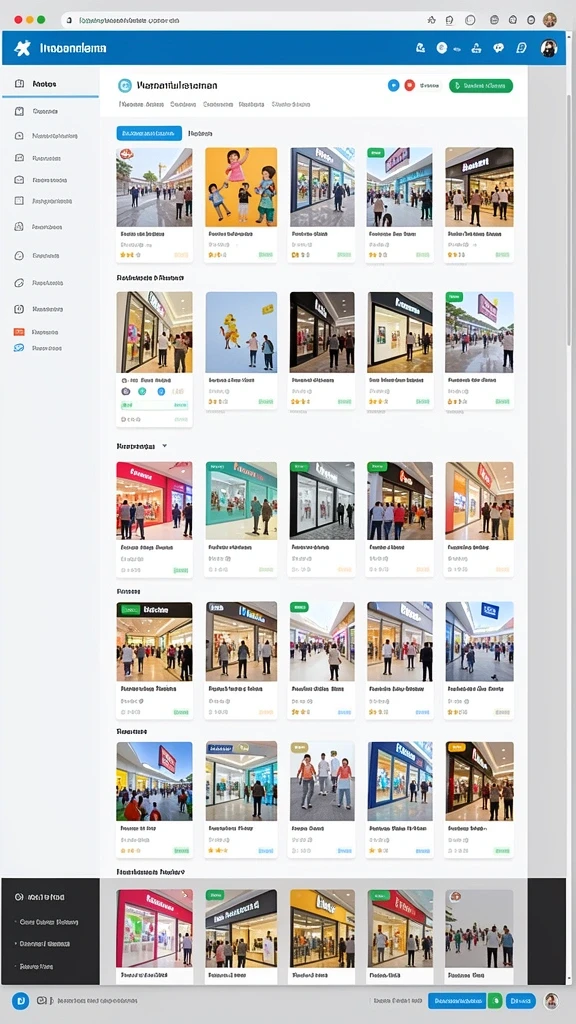Click the wide blue button in bottom bar
576x1024 pixels.
[x=456, y=1000]
